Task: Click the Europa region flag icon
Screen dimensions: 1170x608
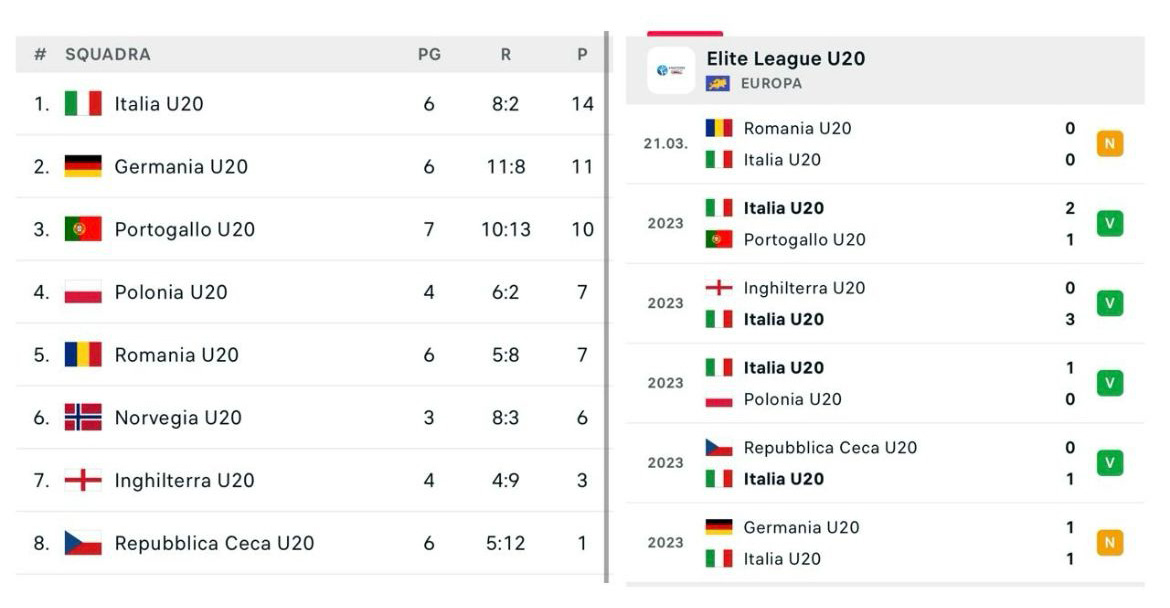Action: (717, 84)
